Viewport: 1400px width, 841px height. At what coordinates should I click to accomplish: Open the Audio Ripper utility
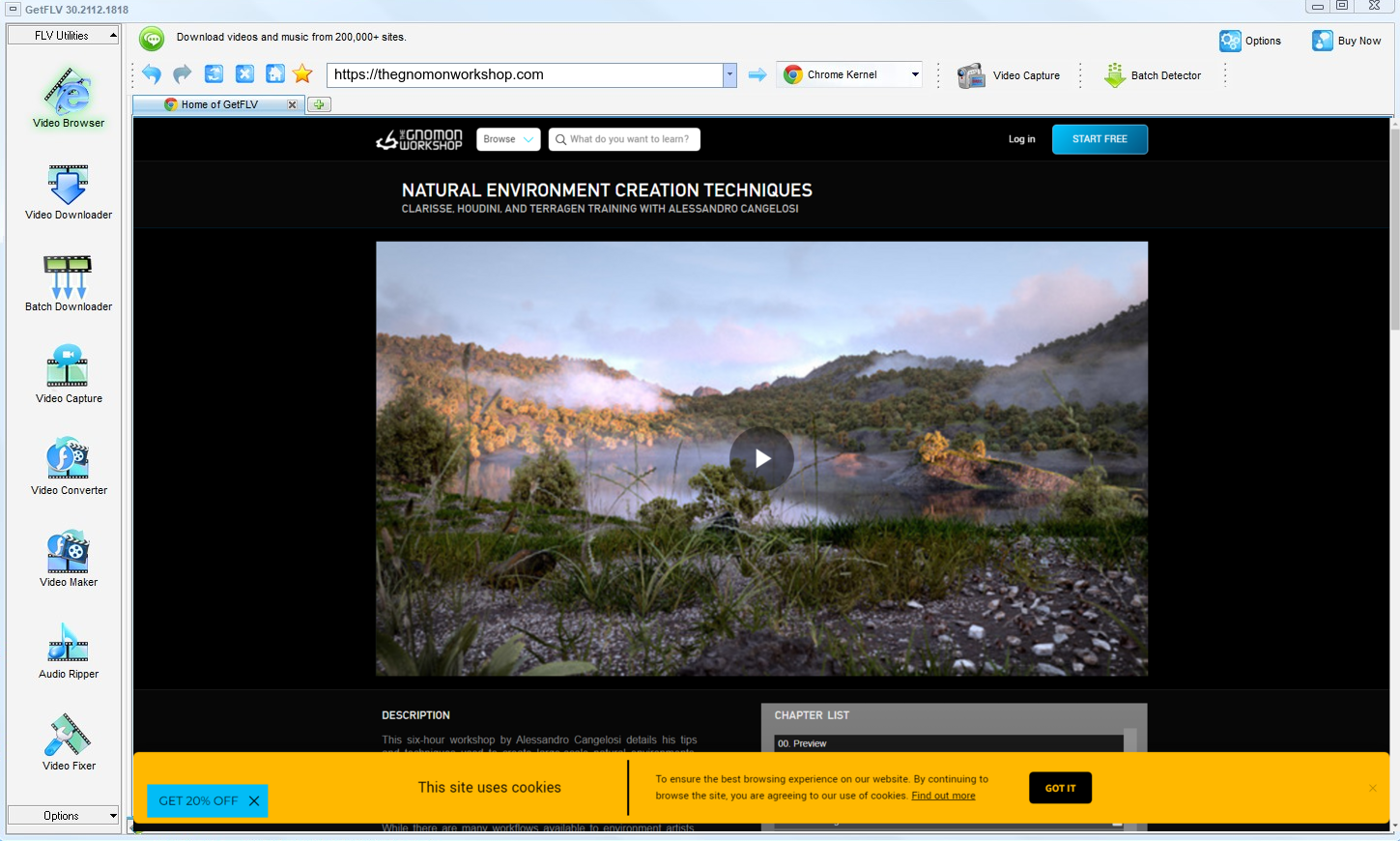click(69, 650)
